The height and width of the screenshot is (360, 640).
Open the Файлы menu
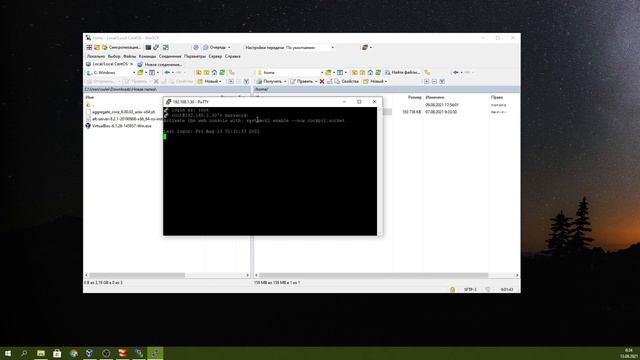click(x=129, y=56)
